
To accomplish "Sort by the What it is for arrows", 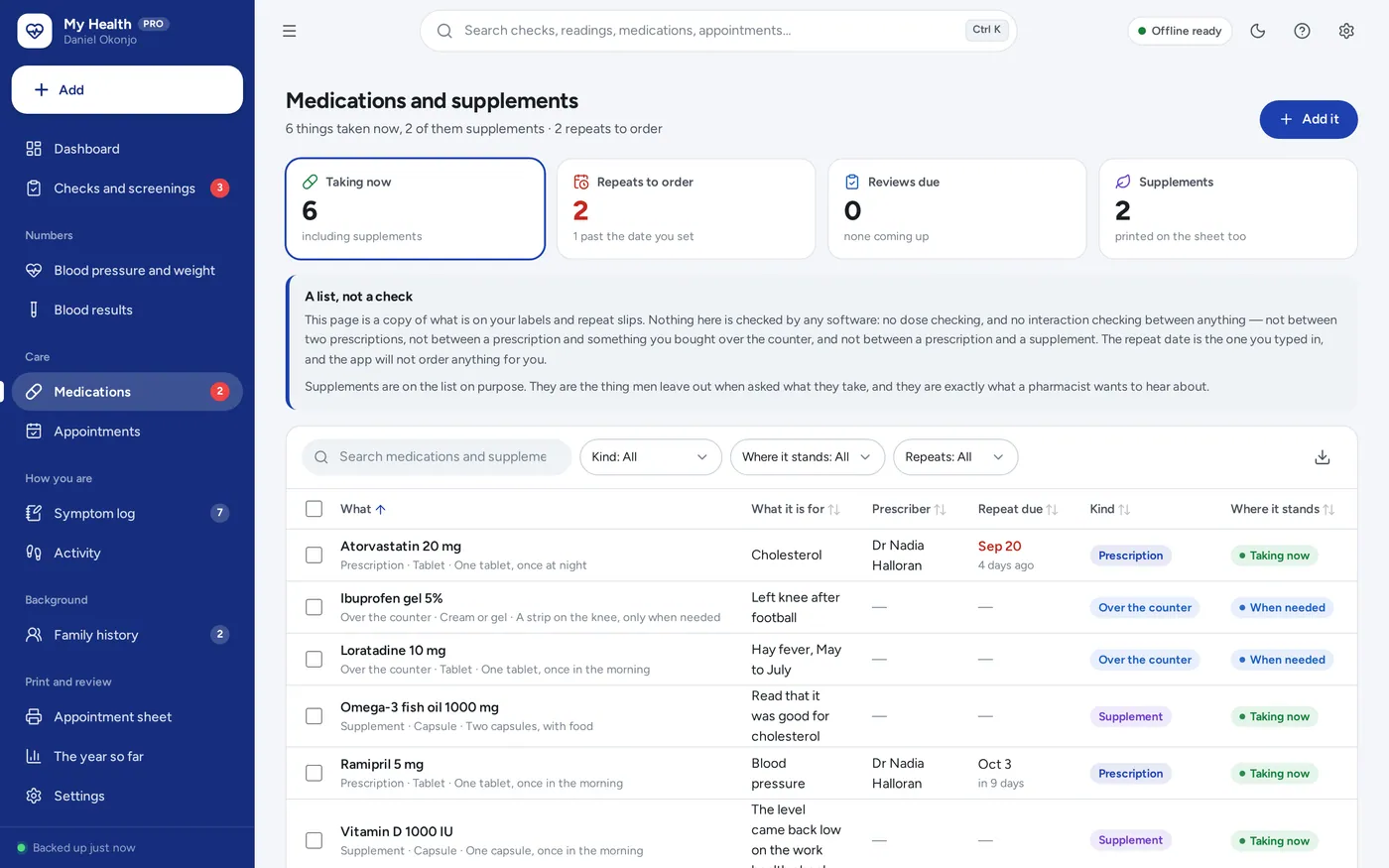I will pos(833,510).
